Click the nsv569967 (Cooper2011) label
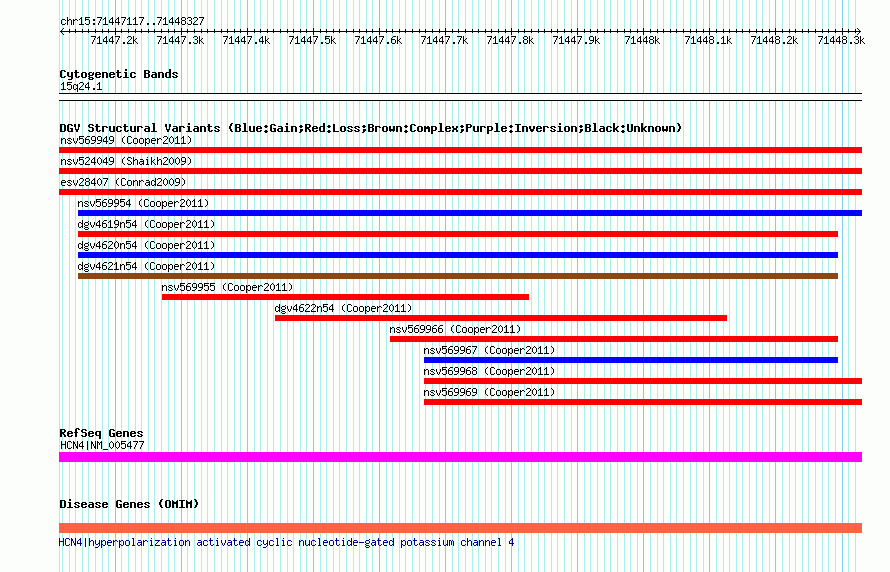This screenshot has height=572, width=890. (489, 350)
